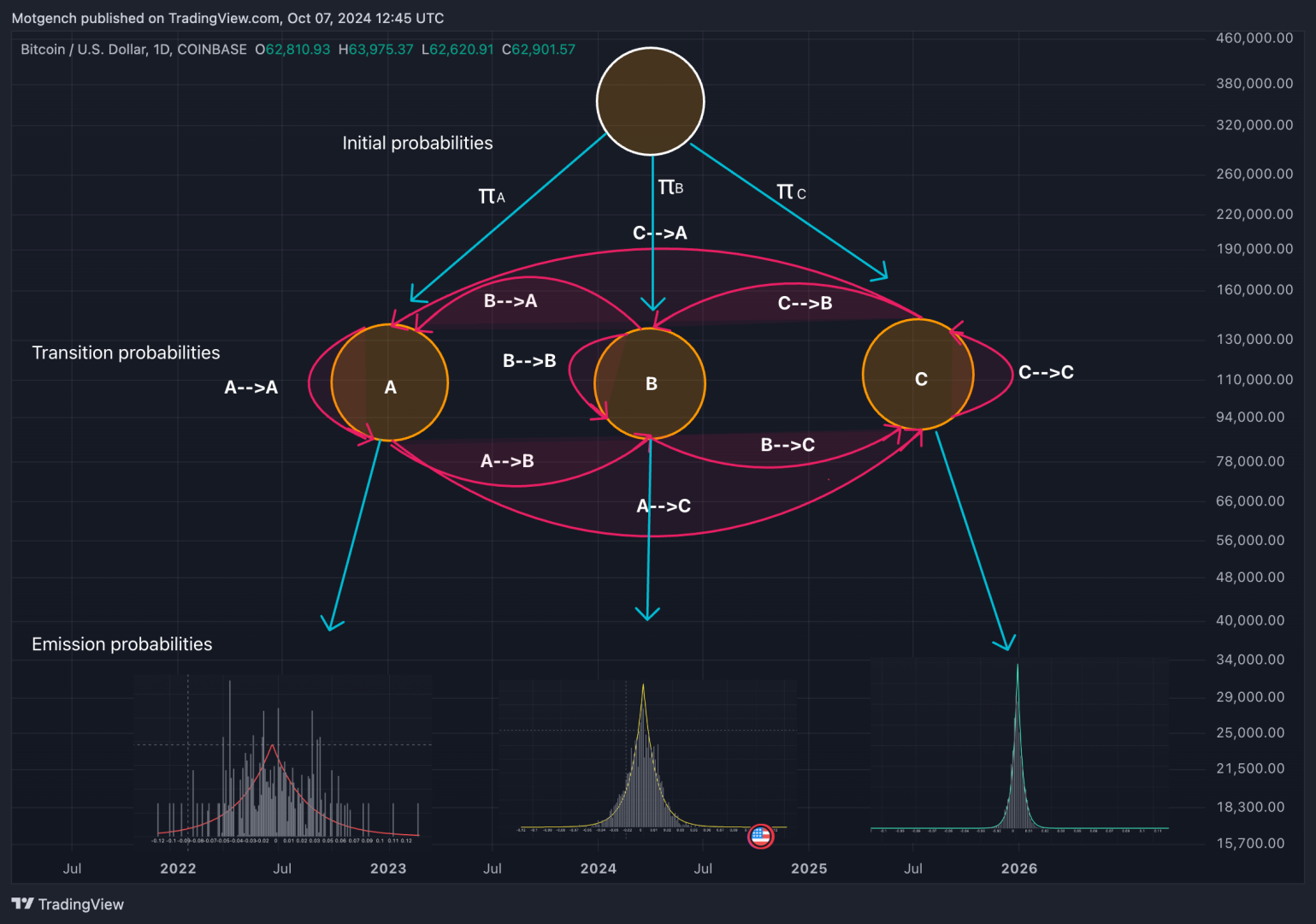This screenshot has width=1316, height=924.
Task: Open the yellow-curve emission histogram thumbnail
Action: pyautogui.click(x=647, y=756)
